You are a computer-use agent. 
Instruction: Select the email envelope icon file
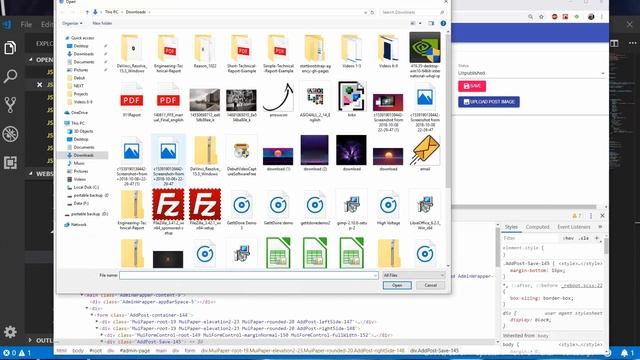tap(425, 154)
